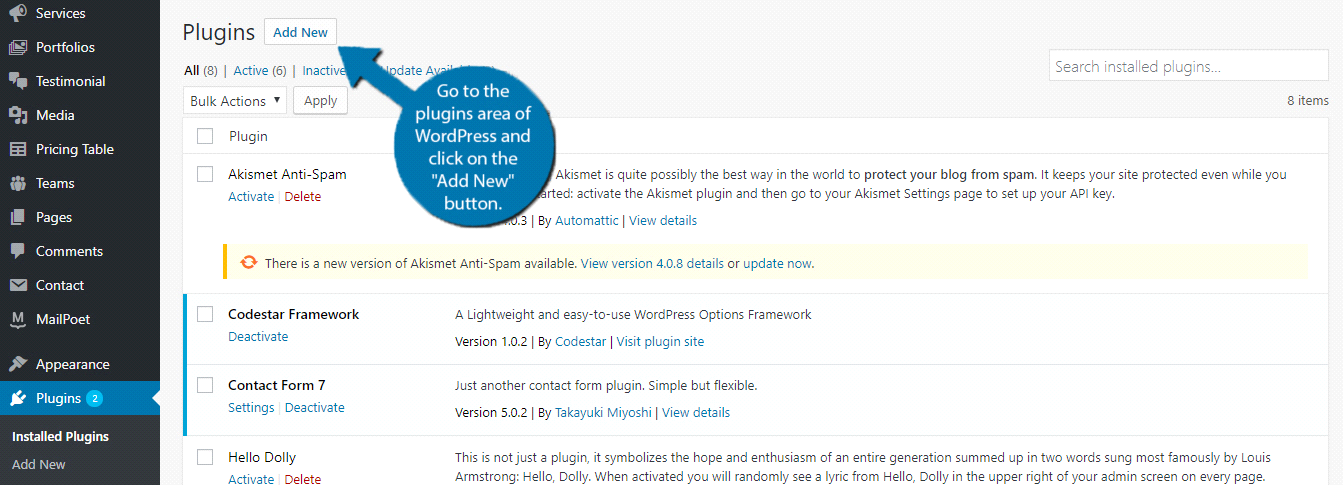Image resolution: width=1343 pixels, height=485 pixels.
Task: Select the Contact Form 7 checkbox
Action: 205,385
